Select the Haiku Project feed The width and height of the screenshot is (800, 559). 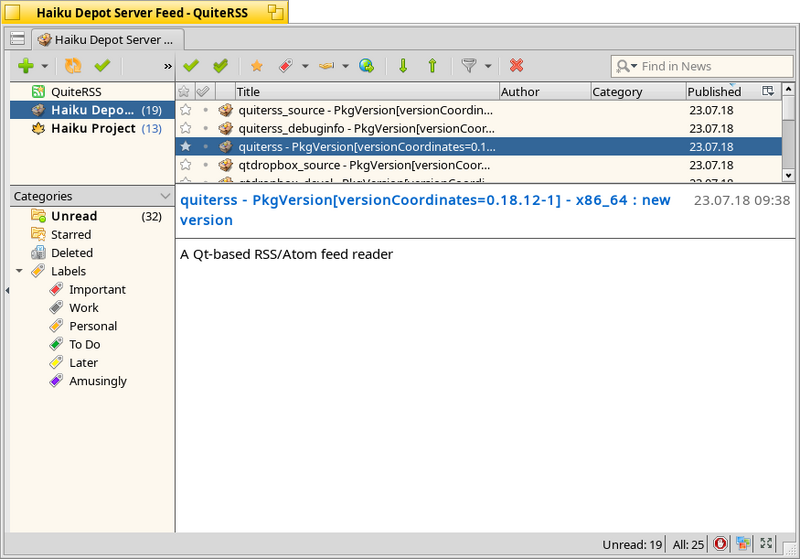point(92,129)
